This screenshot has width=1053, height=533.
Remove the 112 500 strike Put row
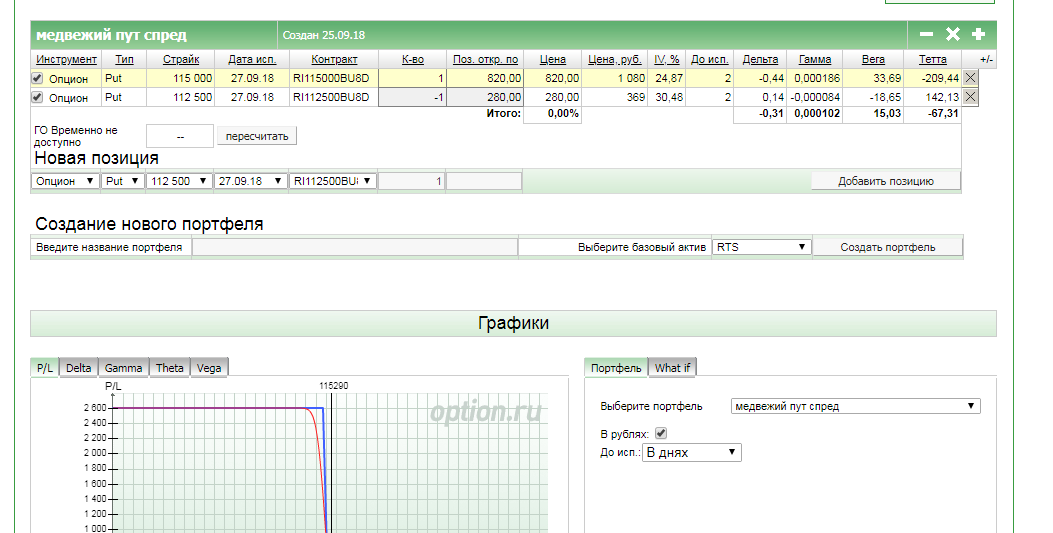coord(970,97)
